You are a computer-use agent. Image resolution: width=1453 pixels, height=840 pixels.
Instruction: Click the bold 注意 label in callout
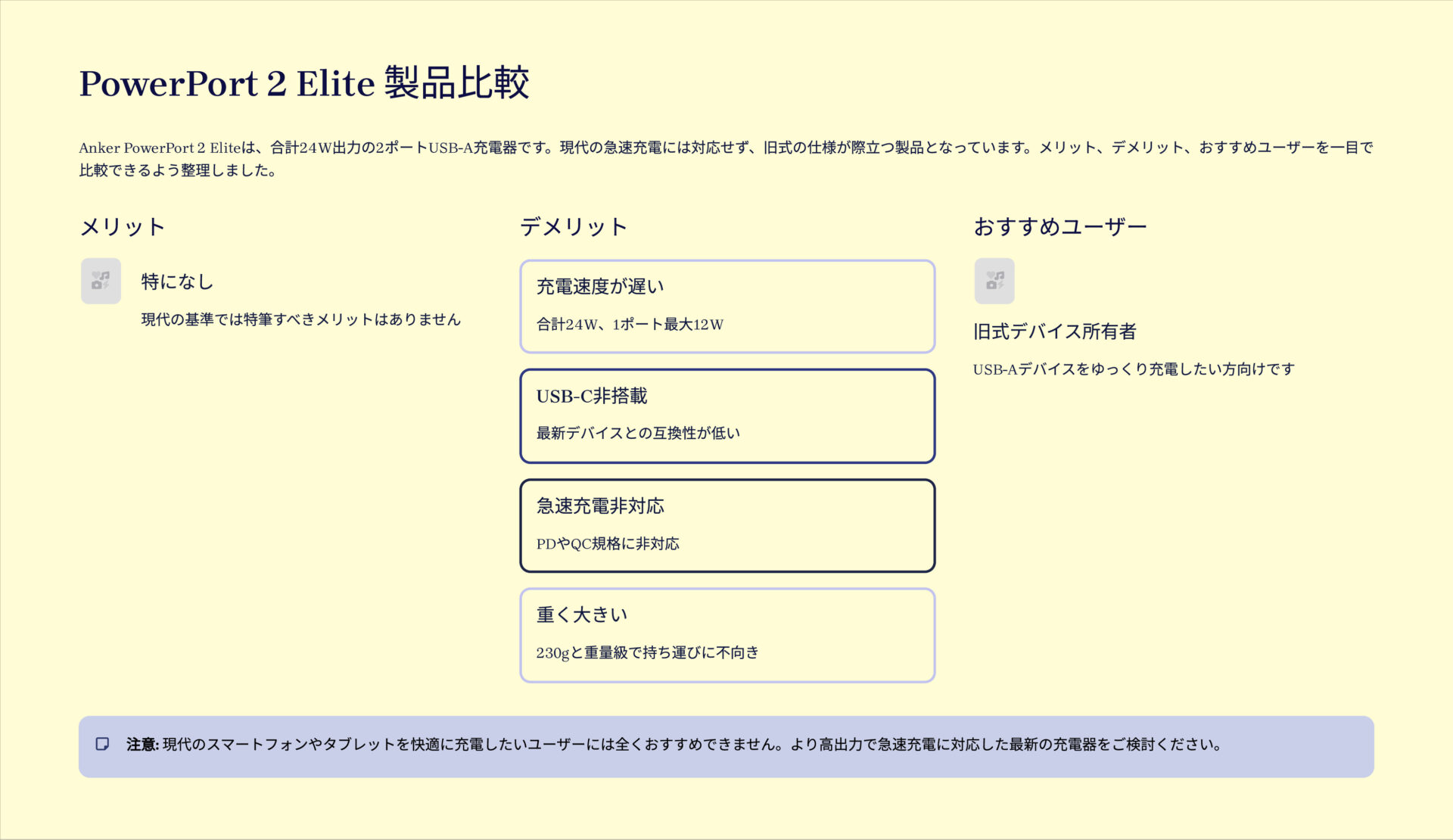pos(142,745)
